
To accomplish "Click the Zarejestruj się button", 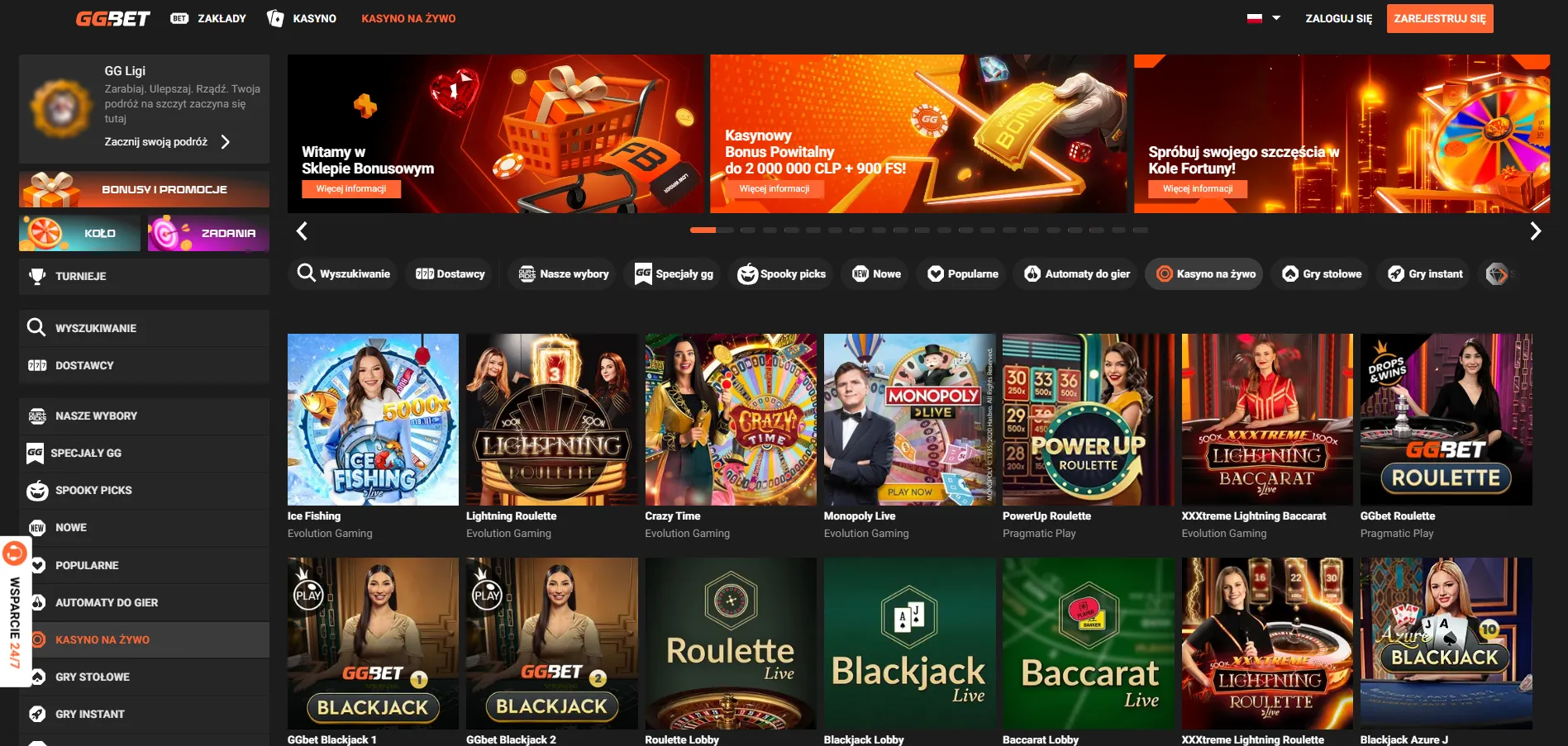I will (1440, 18).
